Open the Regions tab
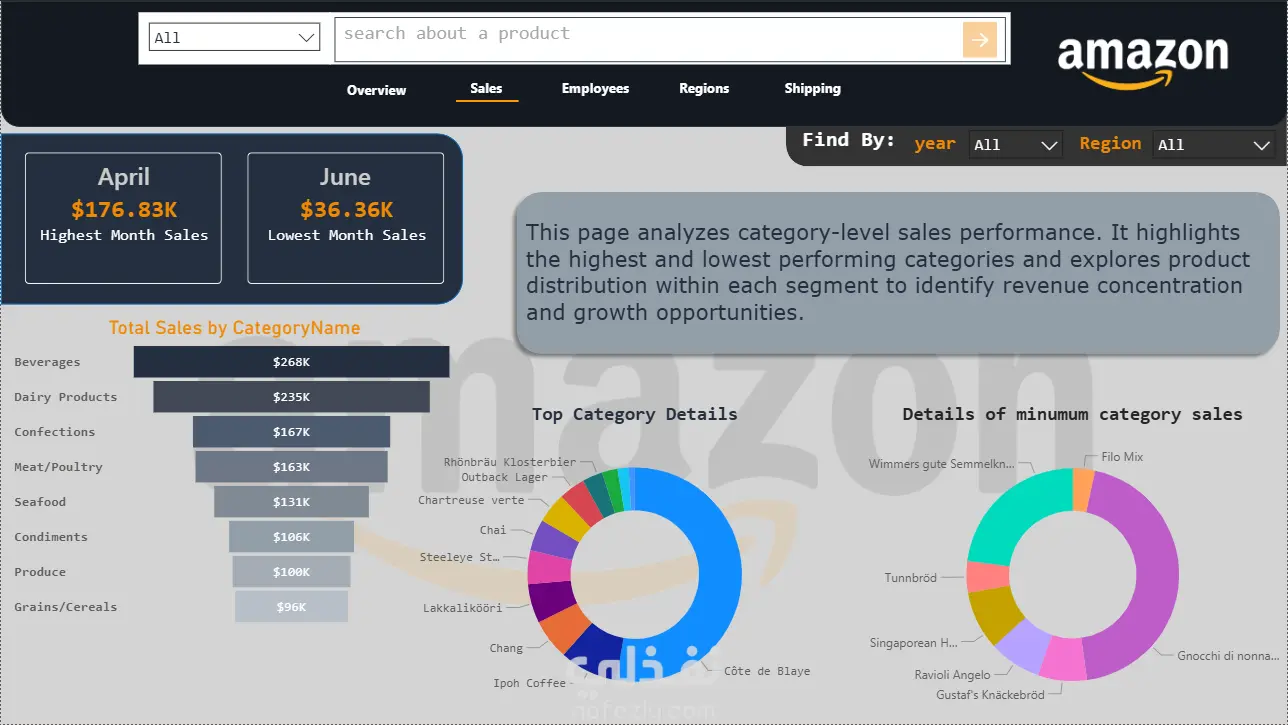The width and height of the screenshot is (1288, 725). [x=704, y=88]
